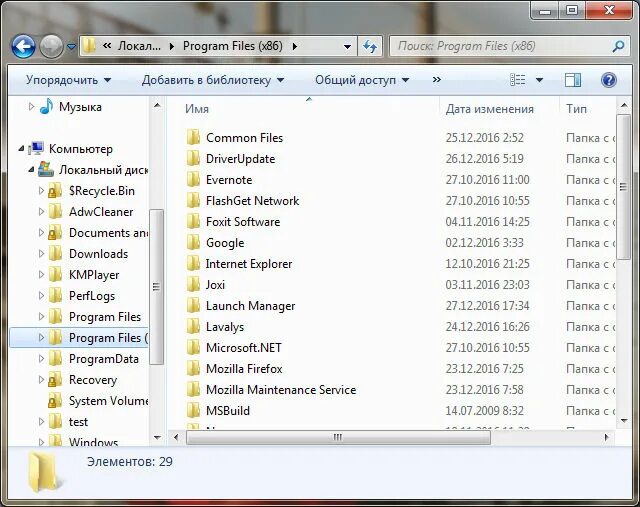640x507 pixels.
Task: Select the Mozilla Firefox folder icon
Action: (193, 369)
